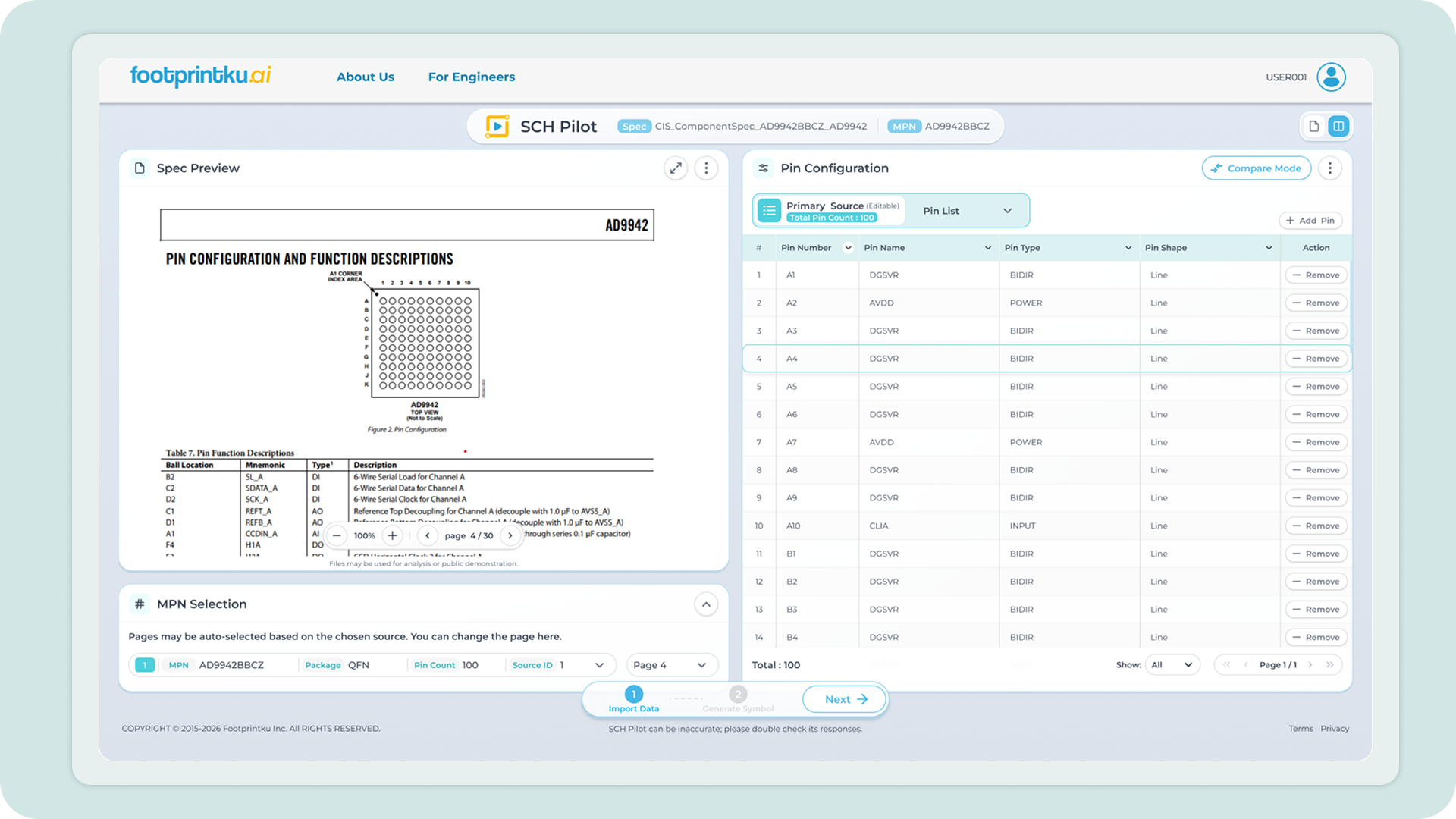Select pin A4 row in table
1456x819 pixels.
pos(1046,359)
